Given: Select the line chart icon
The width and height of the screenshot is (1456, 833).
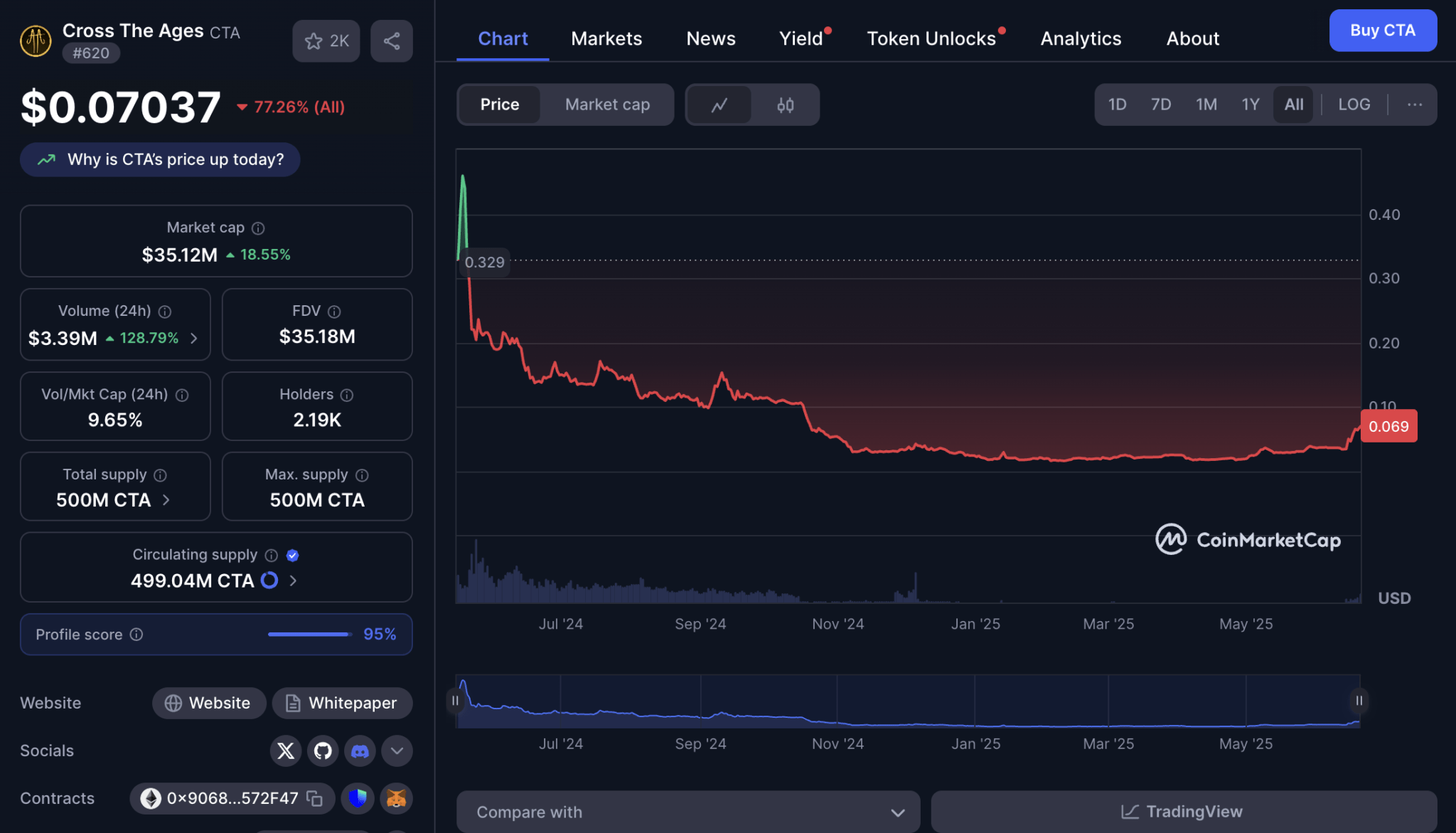Looking at the screenshot, I should point(719,105).
